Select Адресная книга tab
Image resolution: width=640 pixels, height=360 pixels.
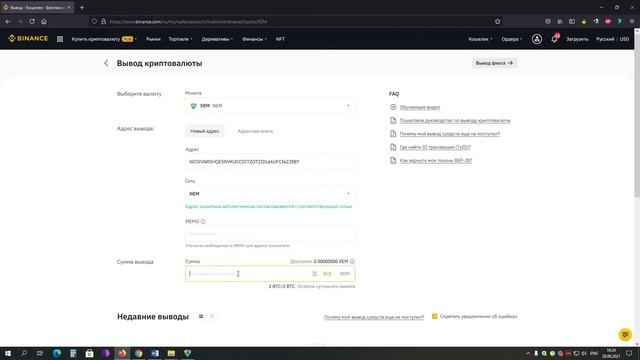pos(255,131)
